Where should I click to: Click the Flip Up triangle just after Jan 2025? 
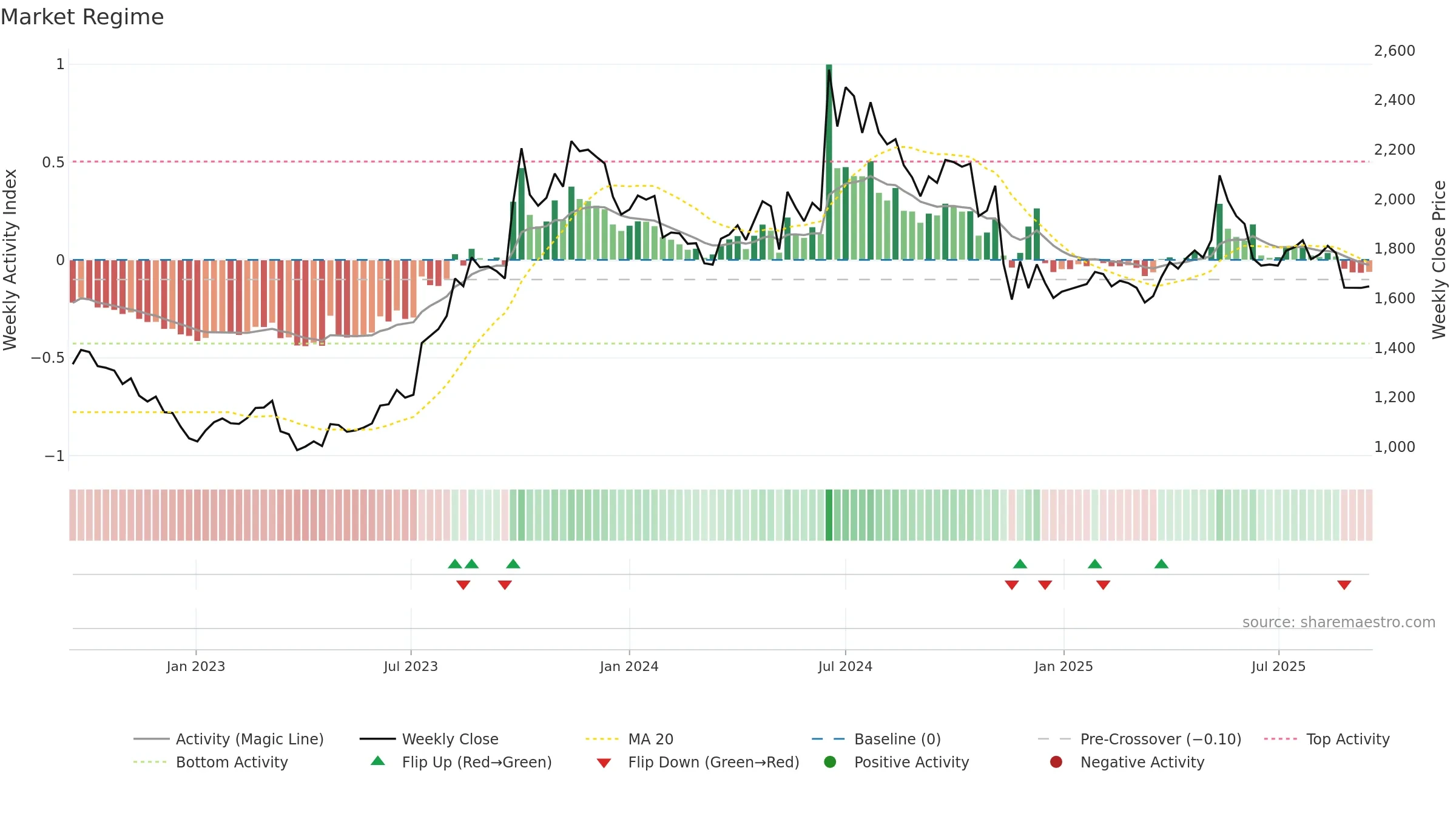(x=1094, y=564)
